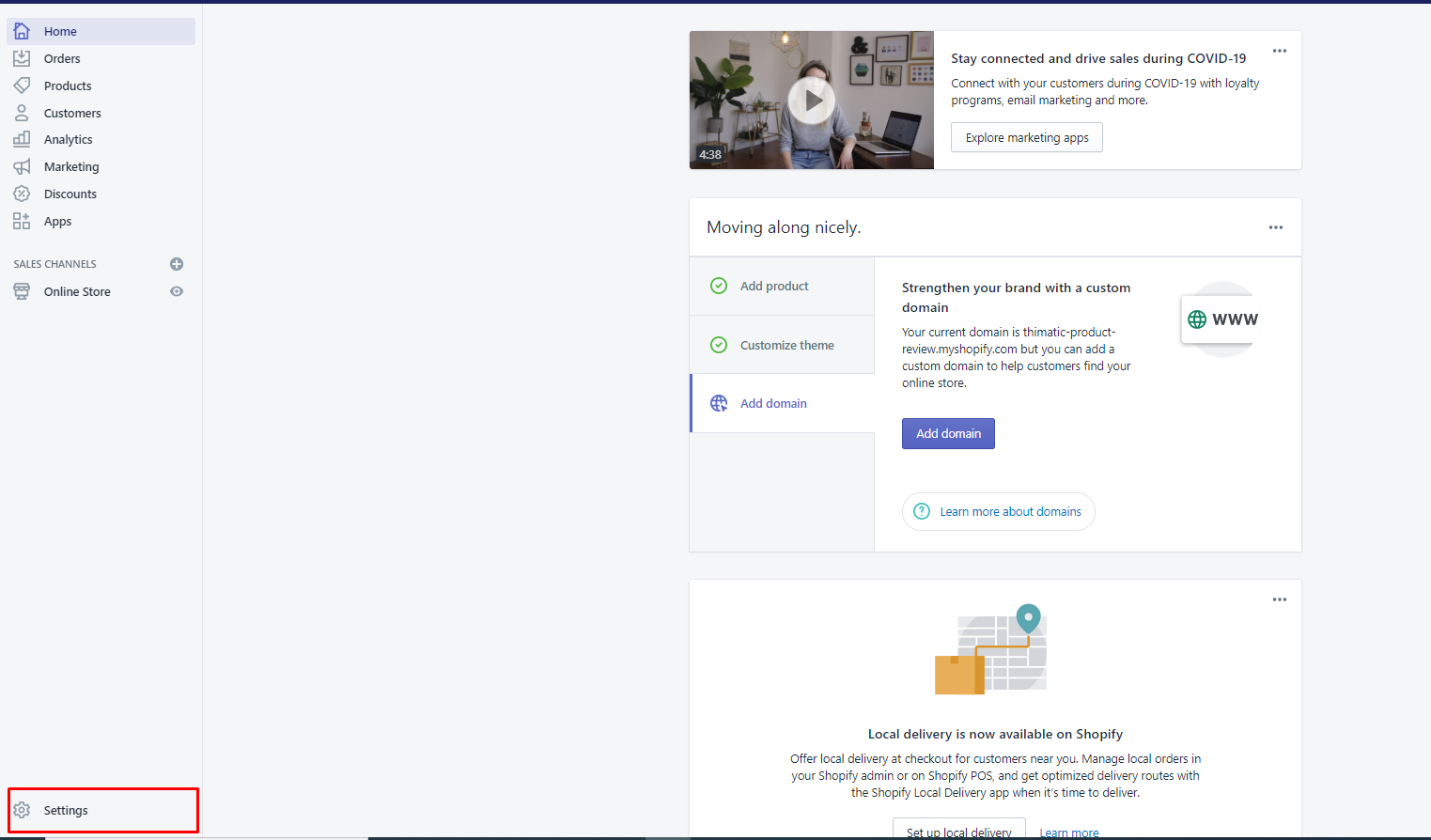Click the green checkmark beside Add product
This screenshot has height=840, width=1431.
(719, 286)
